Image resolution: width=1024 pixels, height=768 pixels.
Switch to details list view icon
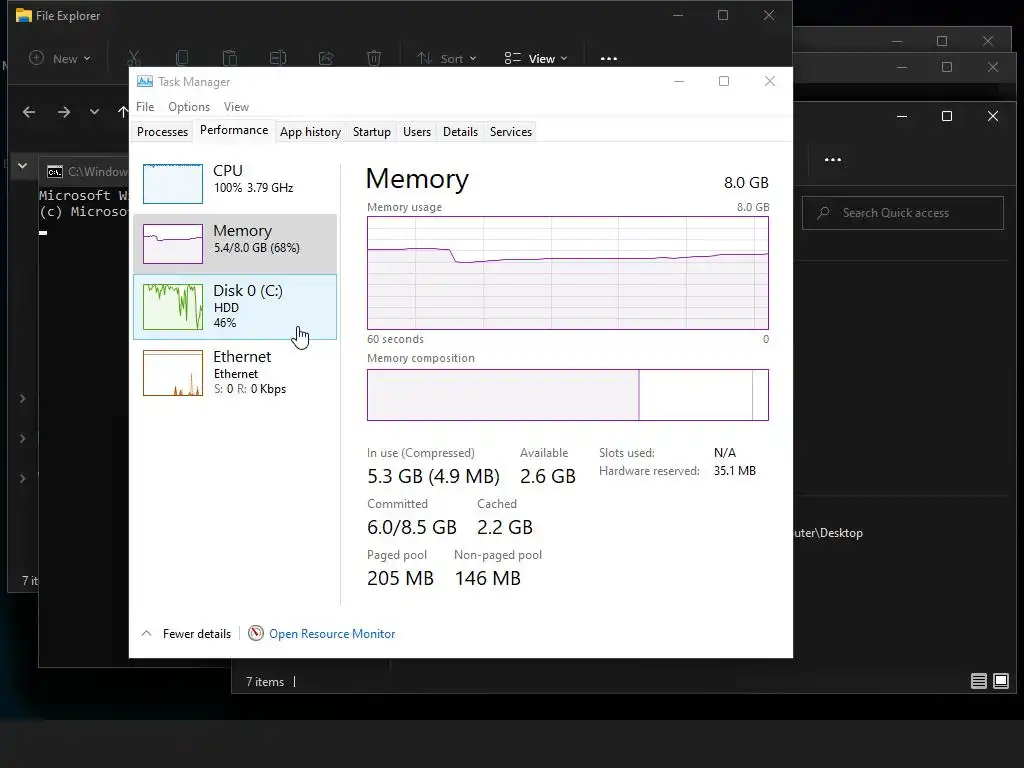(x=978, y=681)
